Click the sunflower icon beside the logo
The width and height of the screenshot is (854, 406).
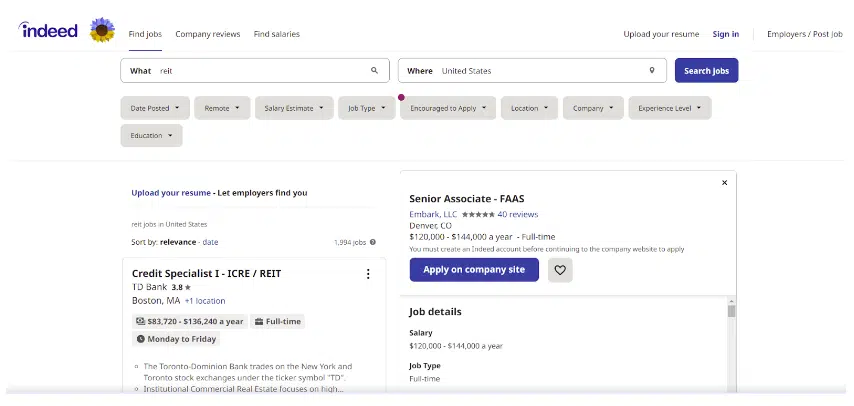(102, 31)
